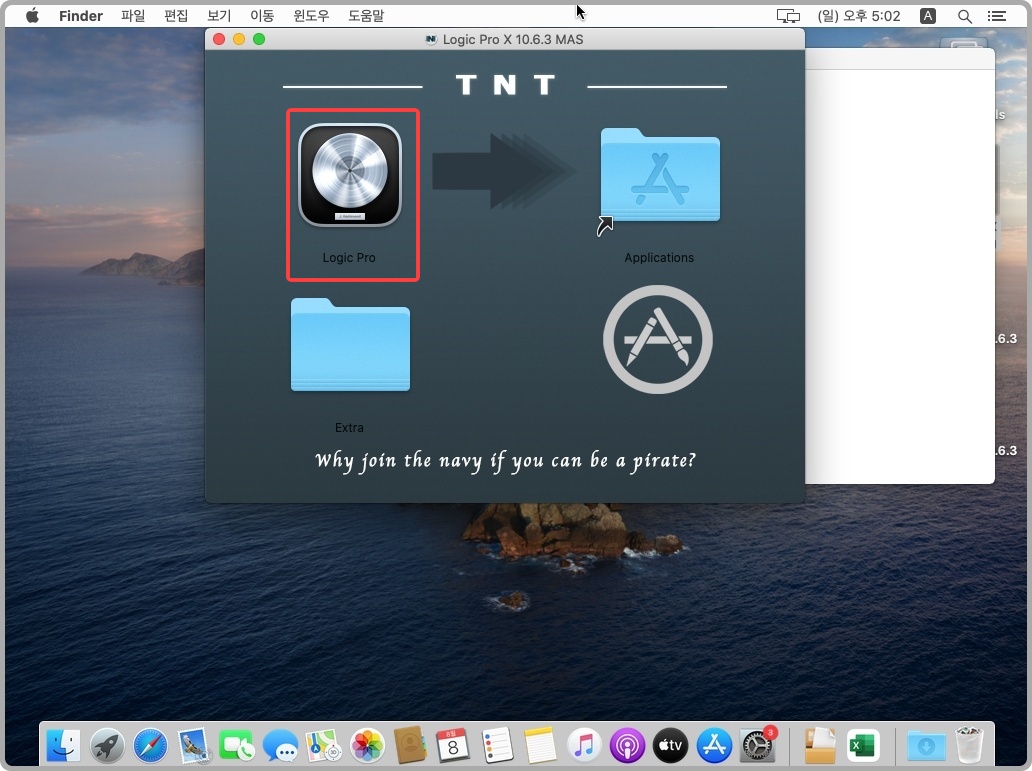Open the Applications folder shortcut
Viewport: 1032px width, 771px height.
[x=659, y=176]
